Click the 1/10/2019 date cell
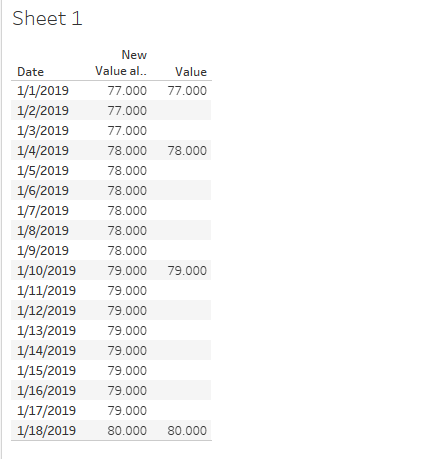 46,271
